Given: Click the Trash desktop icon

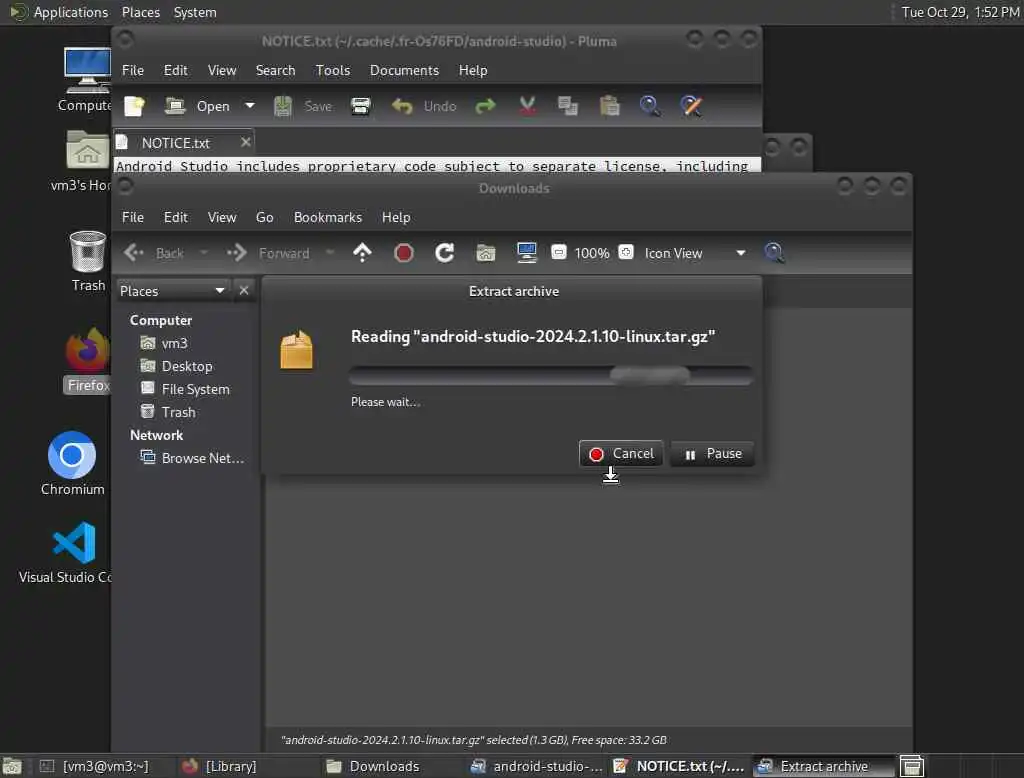Looking at the screenshot, I should pyautogui.click(x=88, y=261).
